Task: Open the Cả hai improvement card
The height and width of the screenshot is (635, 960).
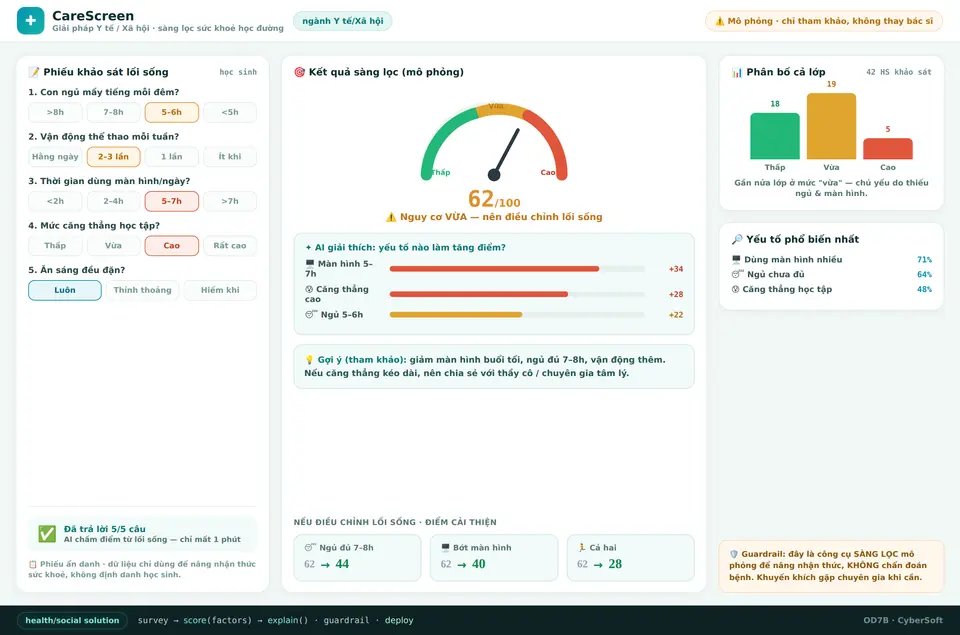Action: pos(631,557)
